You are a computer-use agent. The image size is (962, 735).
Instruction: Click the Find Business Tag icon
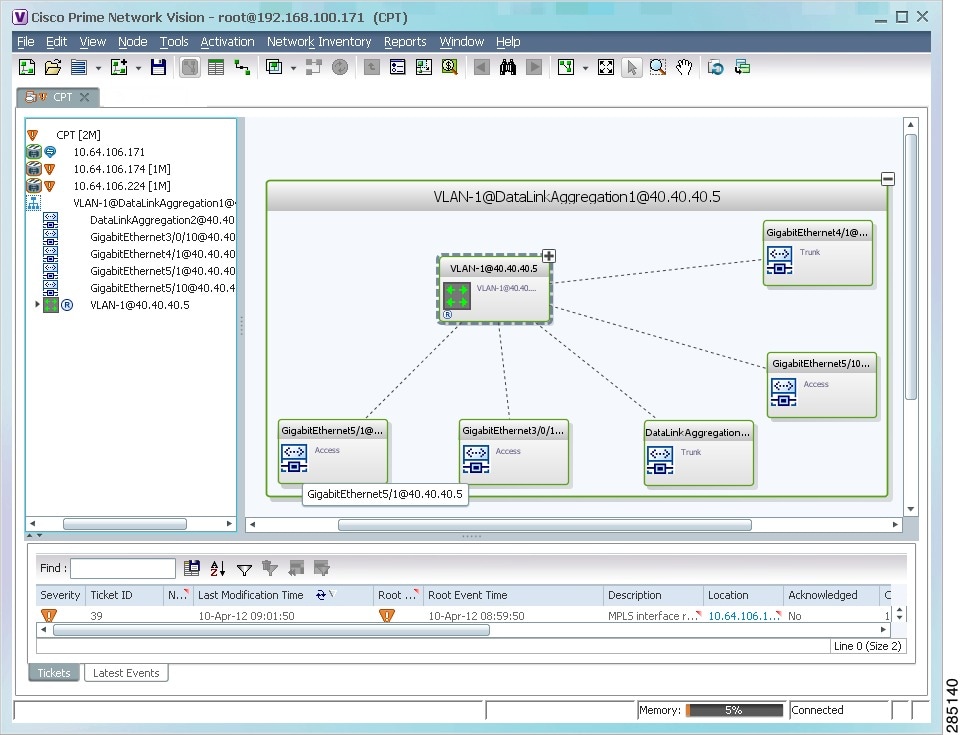click(x=450, y=67)
